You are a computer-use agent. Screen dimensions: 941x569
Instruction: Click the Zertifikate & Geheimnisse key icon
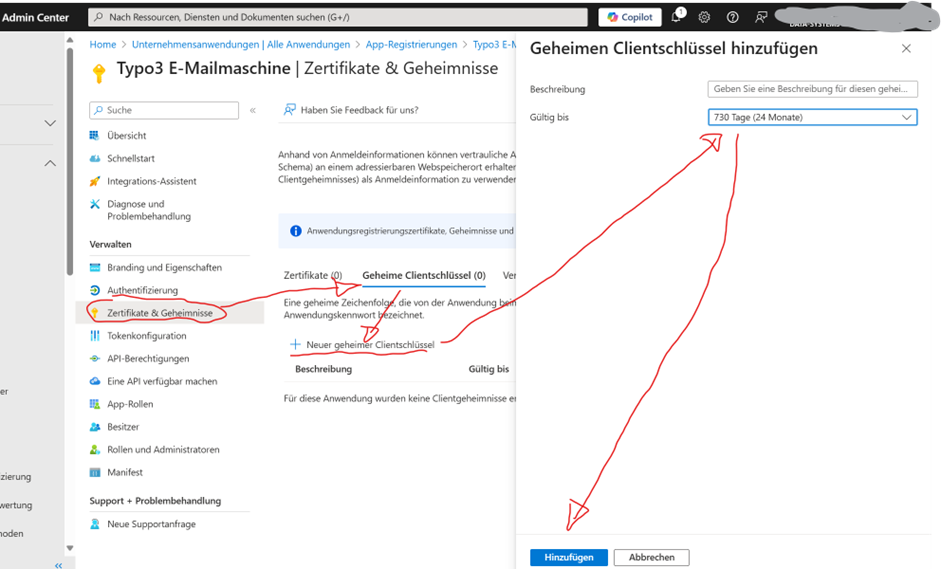[94, 312]
